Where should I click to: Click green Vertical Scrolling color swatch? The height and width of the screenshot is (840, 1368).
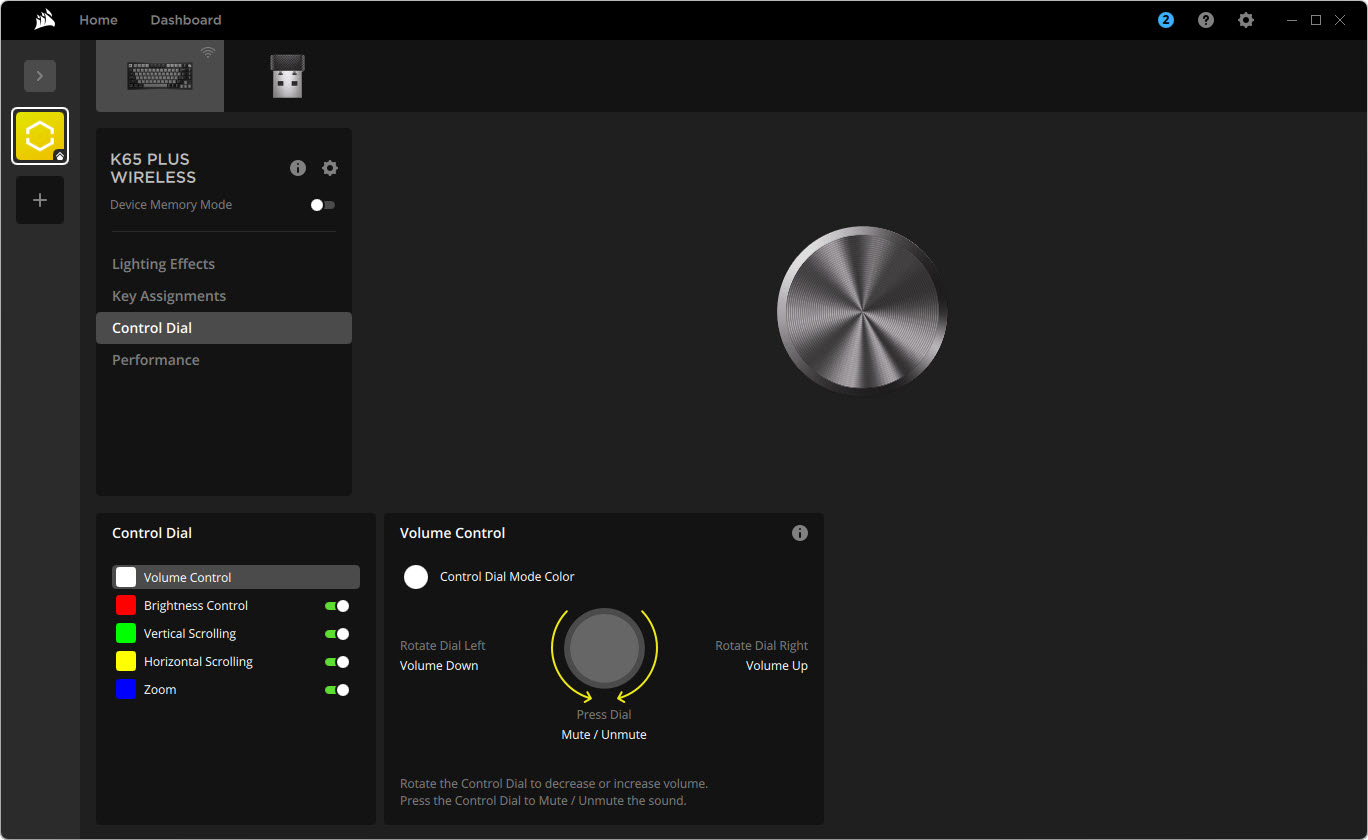(x=126, y=633)
